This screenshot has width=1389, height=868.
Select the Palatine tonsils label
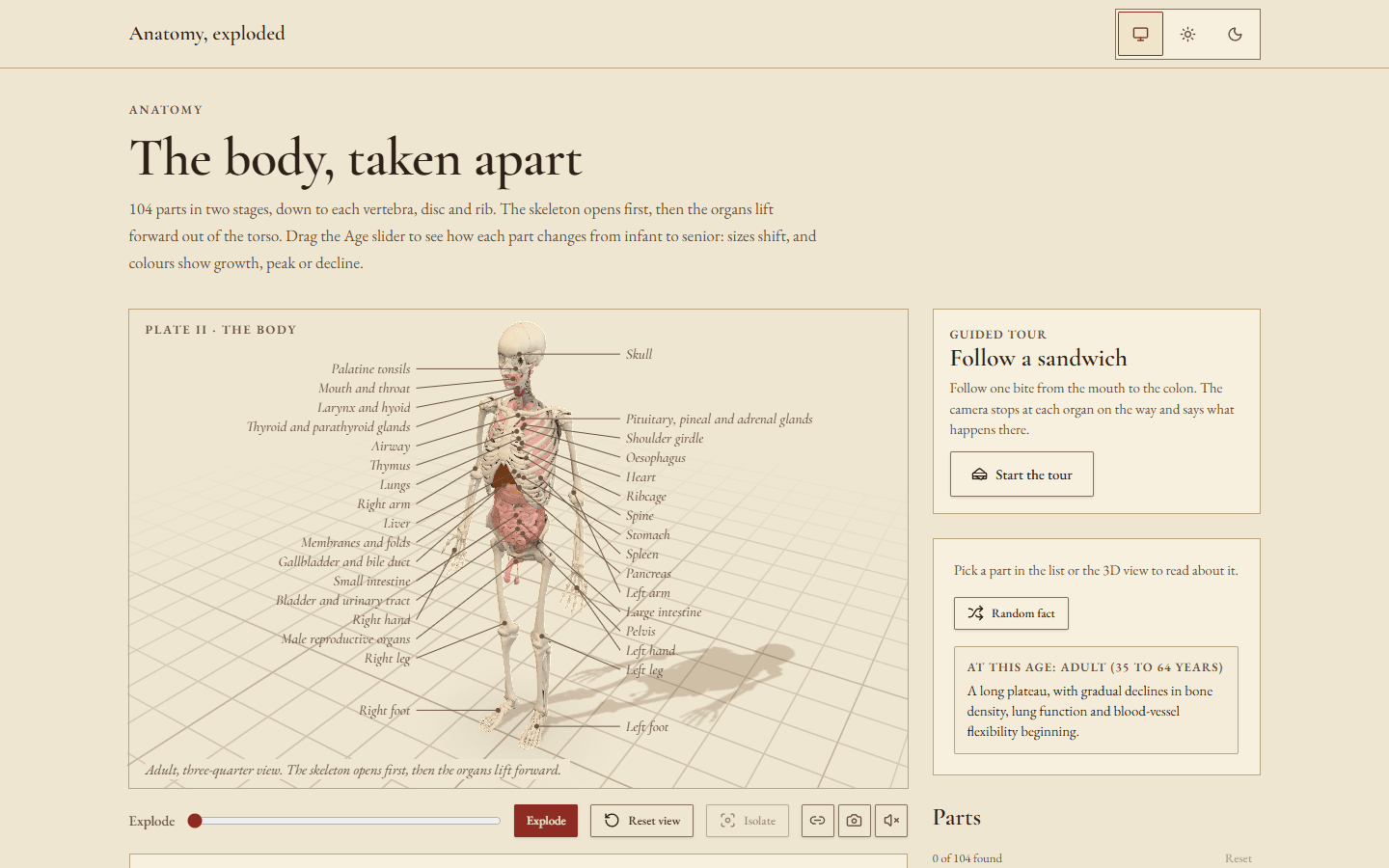(371, 369)
